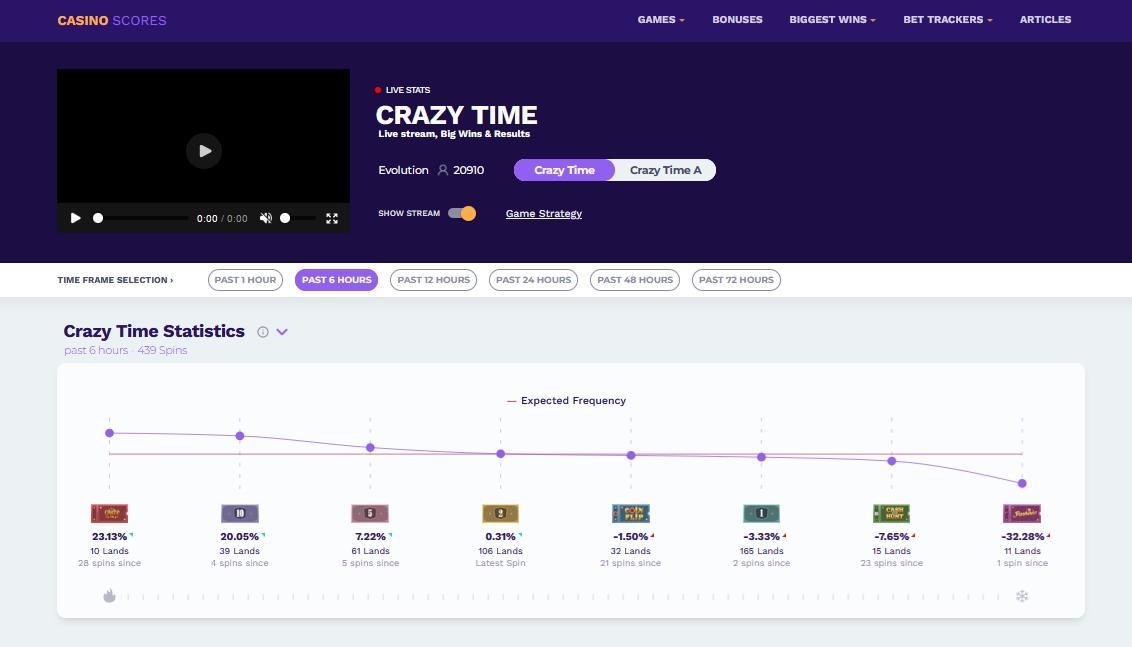Expand the Biggest Wins menu
Image resolution: width=1132 pixels, height=647 pixels.
tap(832, 19)
